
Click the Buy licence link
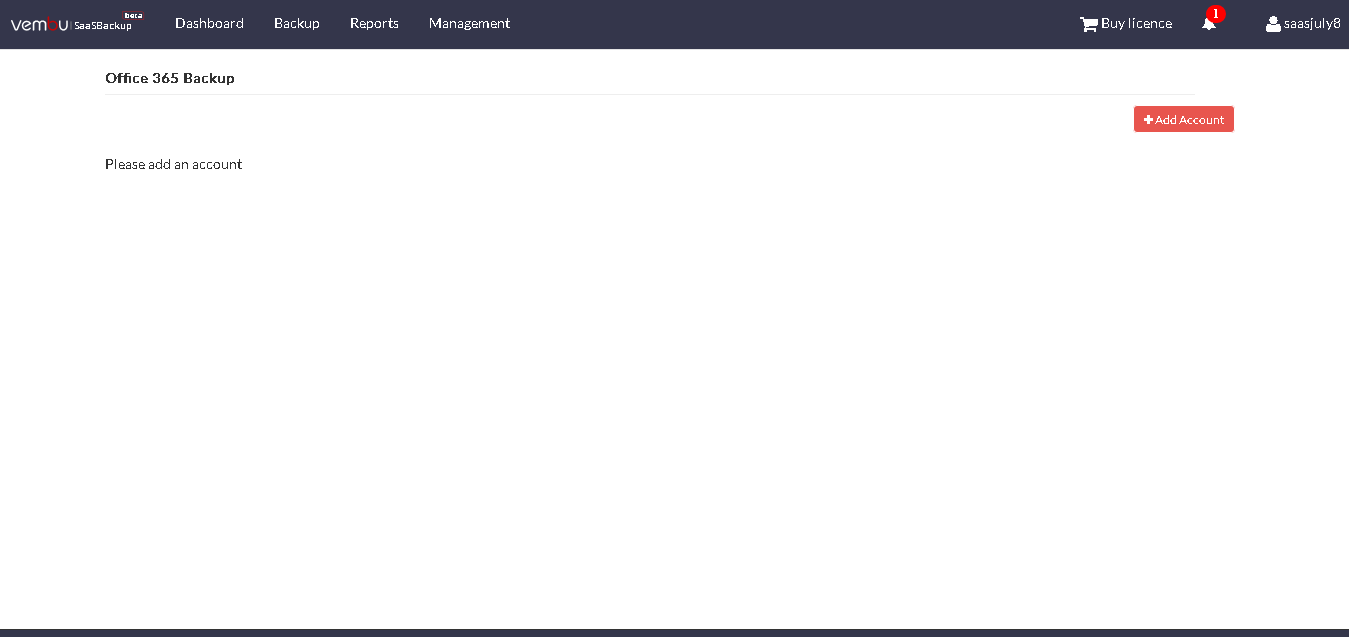point(1126,23)
